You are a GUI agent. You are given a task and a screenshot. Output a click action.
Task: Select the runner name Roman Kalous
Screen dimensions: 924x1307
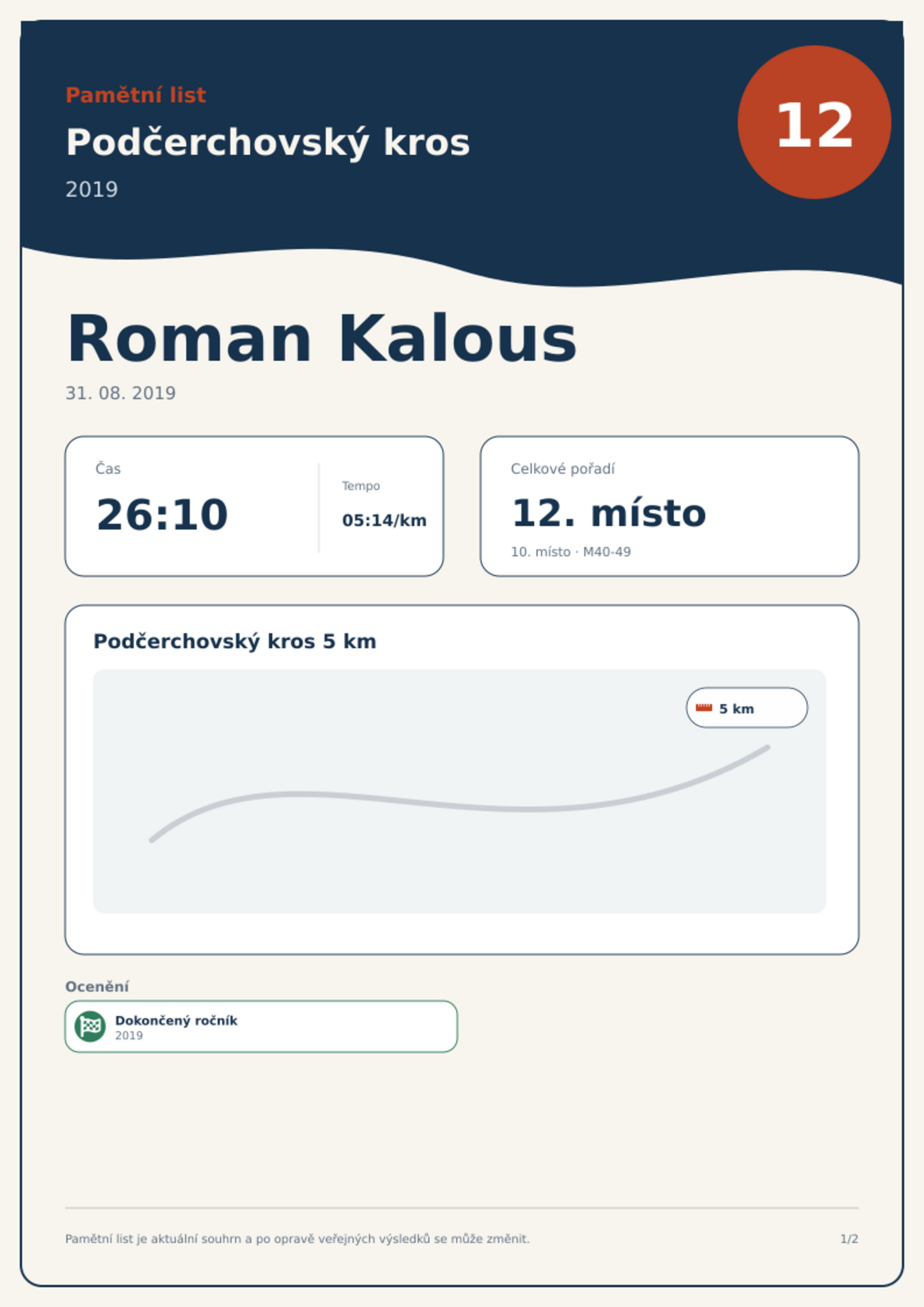pos(322,339)
